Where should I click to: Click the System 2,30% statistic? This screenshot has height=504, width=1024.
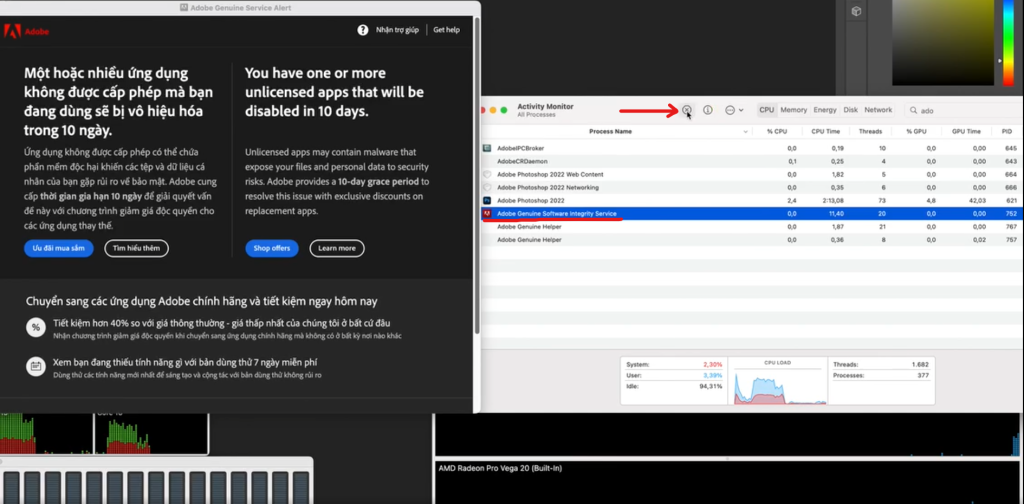click(x=674, y=364)
